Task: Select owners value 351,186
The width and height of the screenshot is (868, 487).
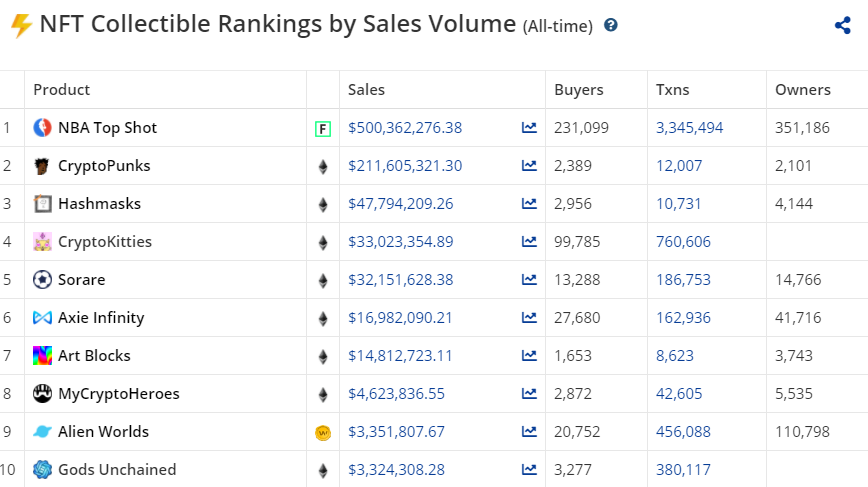Action: (802, 128)
